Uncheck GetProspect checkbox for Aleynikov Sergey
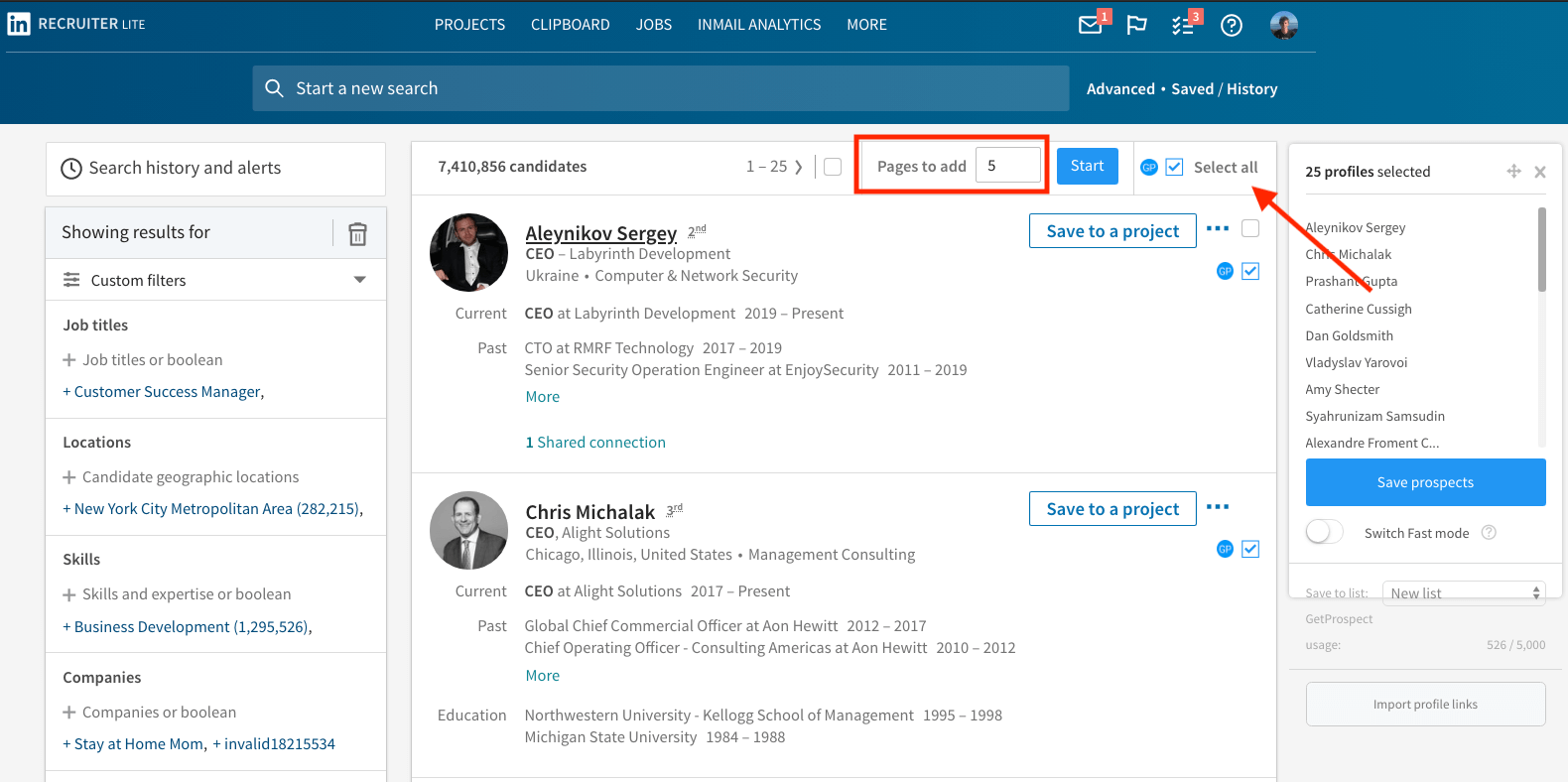1568x782 pixels. [1250, 271]
